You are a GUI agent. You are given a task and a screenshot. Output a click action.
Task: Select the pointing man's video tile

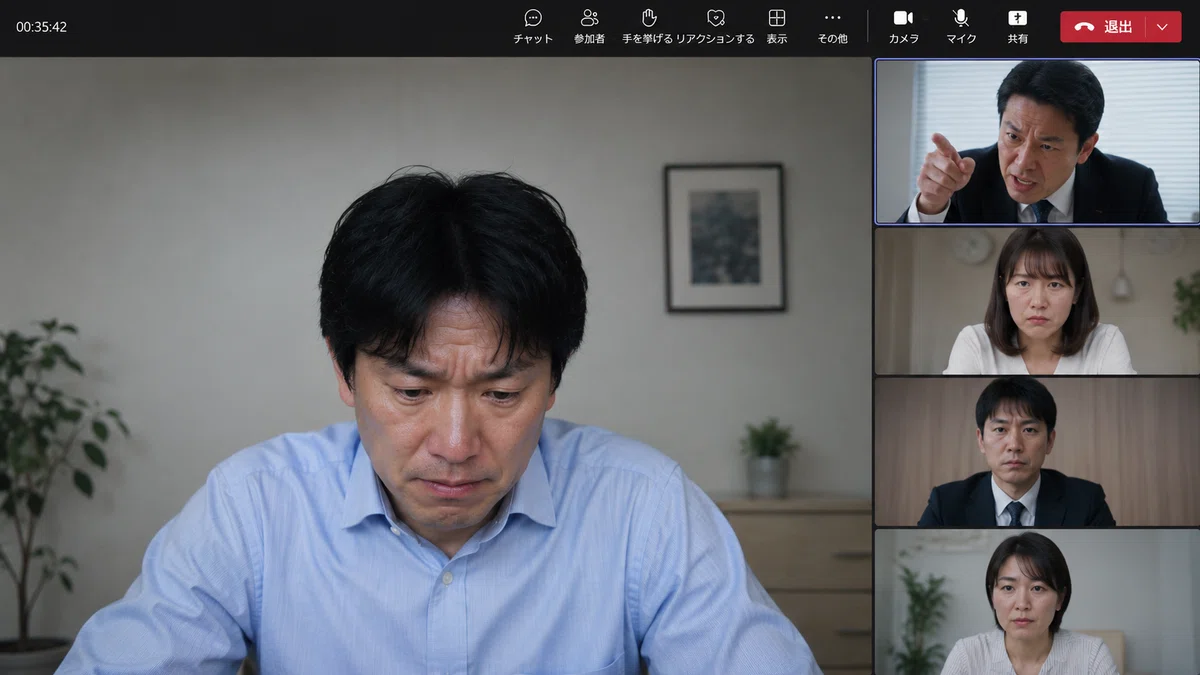pyautogui.click(x=1037, y=141)
